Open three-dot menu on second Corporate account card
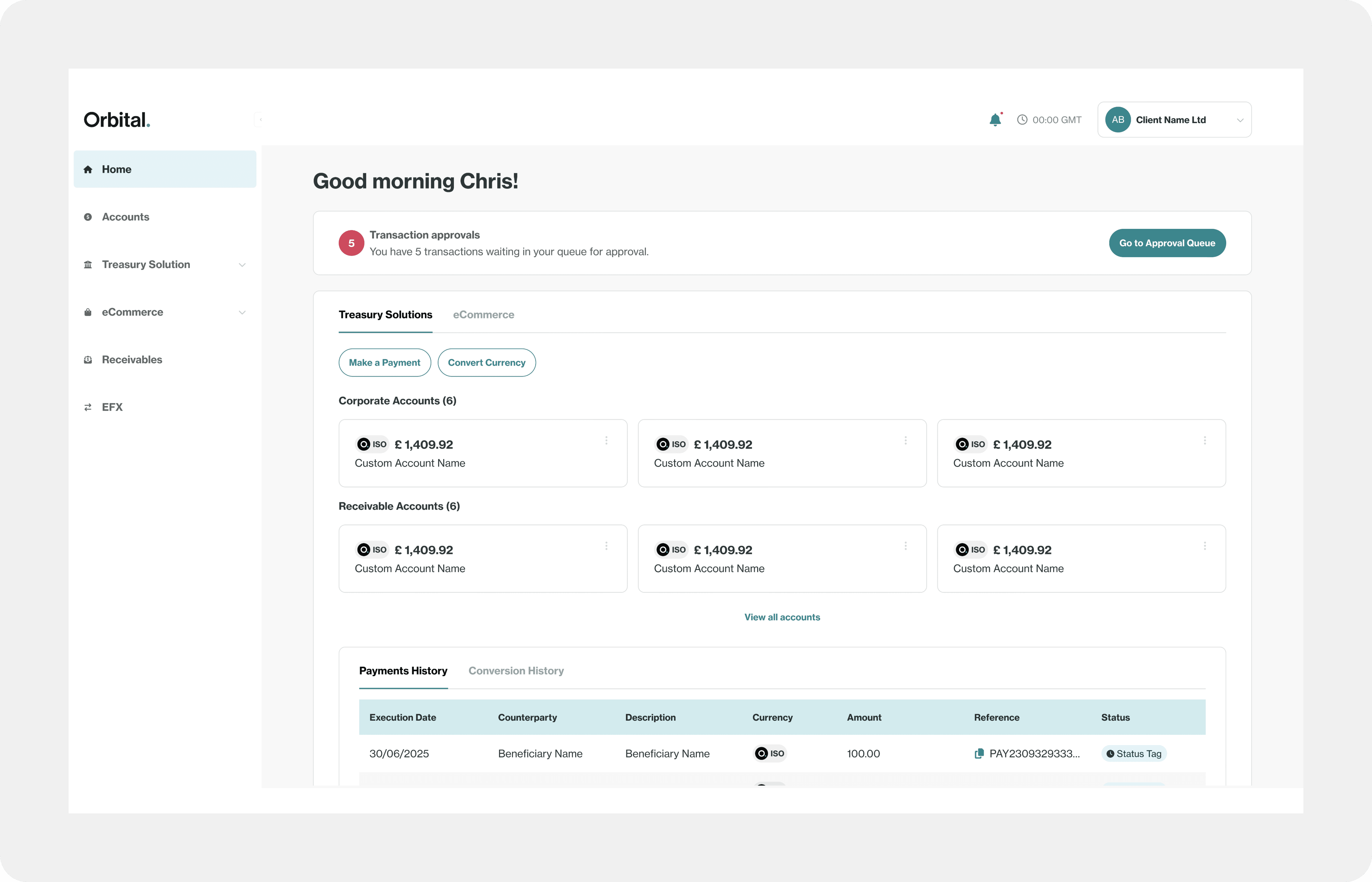This screenshot has height=882, width=1372. pyautogui.click(x=905, y=440)
